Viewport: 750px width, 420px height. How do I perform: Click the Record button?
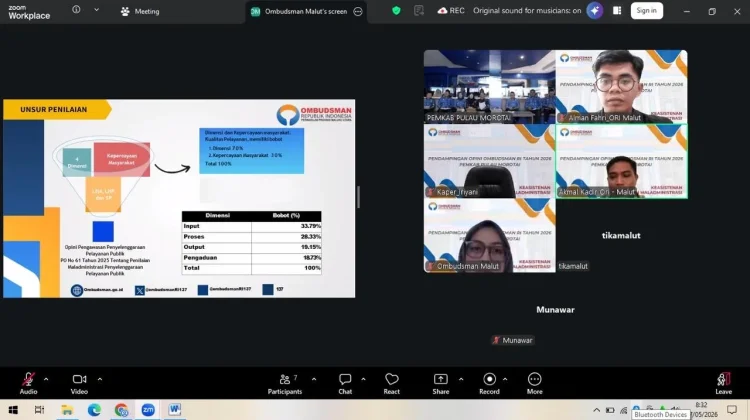pyautogui.click(x=489, y=383)
